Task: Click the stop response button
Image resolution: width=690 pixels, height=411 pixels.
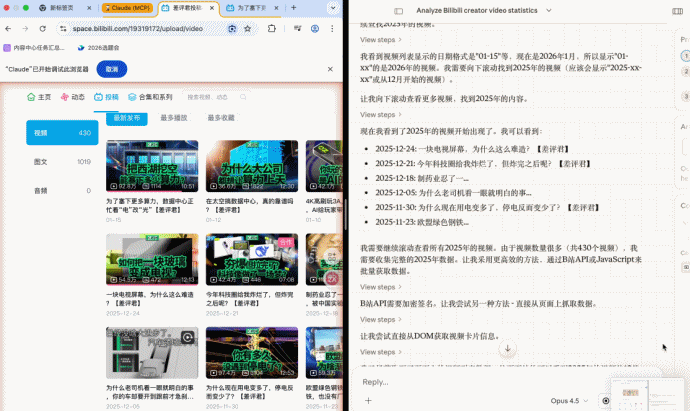Action: (605, 400)
